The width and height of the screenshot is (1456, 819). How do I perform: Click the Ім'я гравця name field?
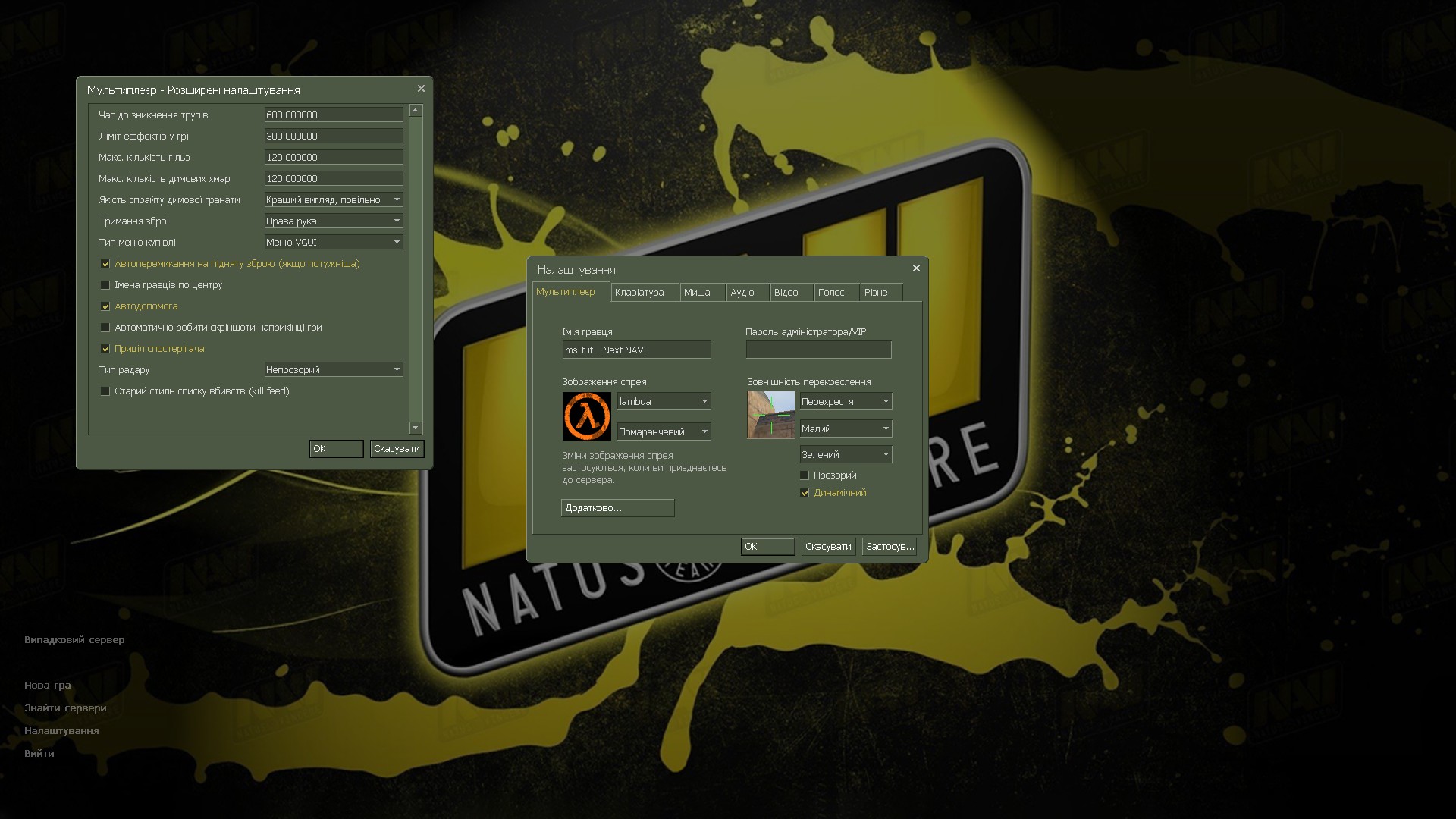pos(635,350)
